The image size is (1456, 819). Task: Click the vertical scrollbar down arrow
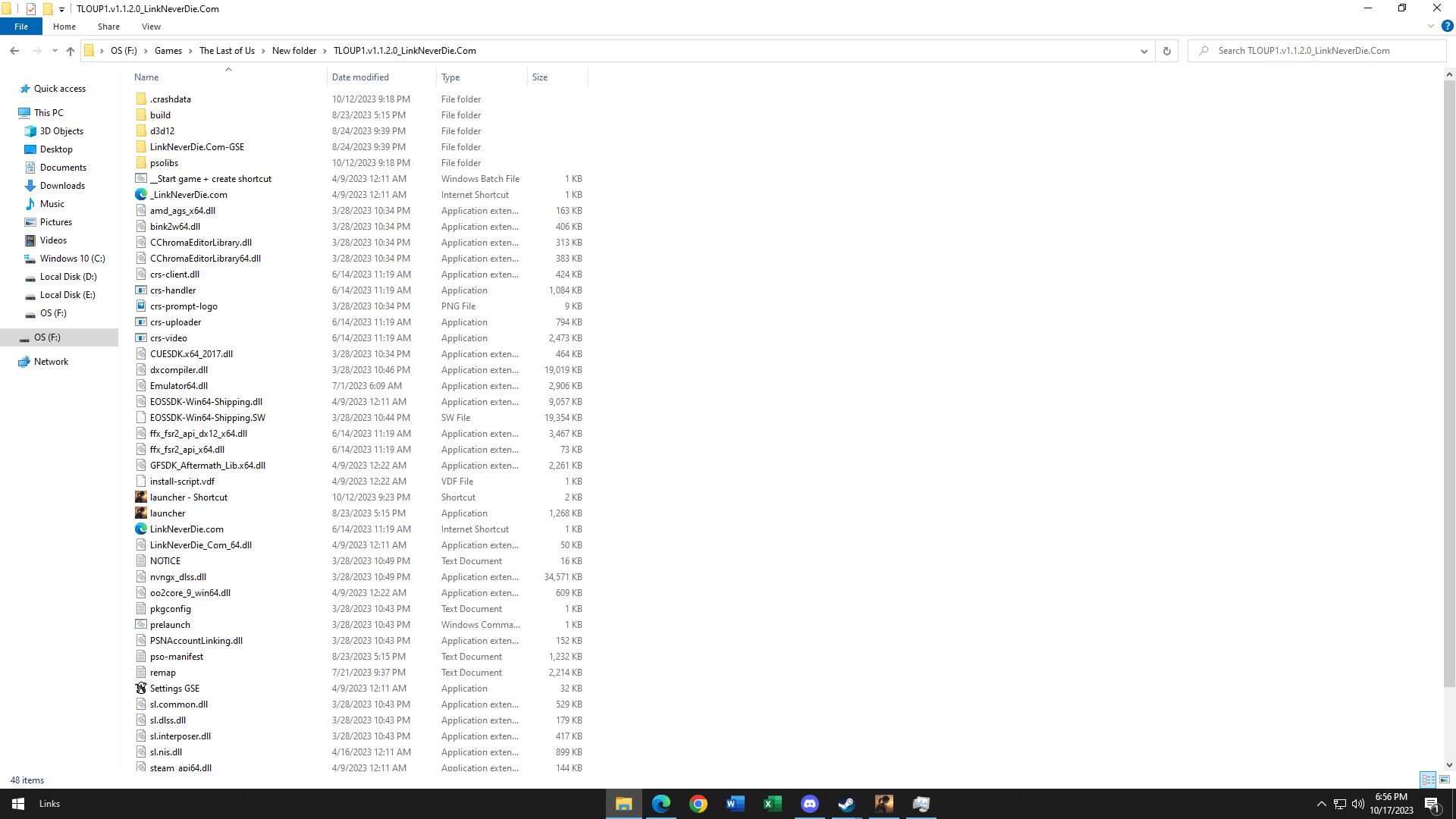point(1449,765)
